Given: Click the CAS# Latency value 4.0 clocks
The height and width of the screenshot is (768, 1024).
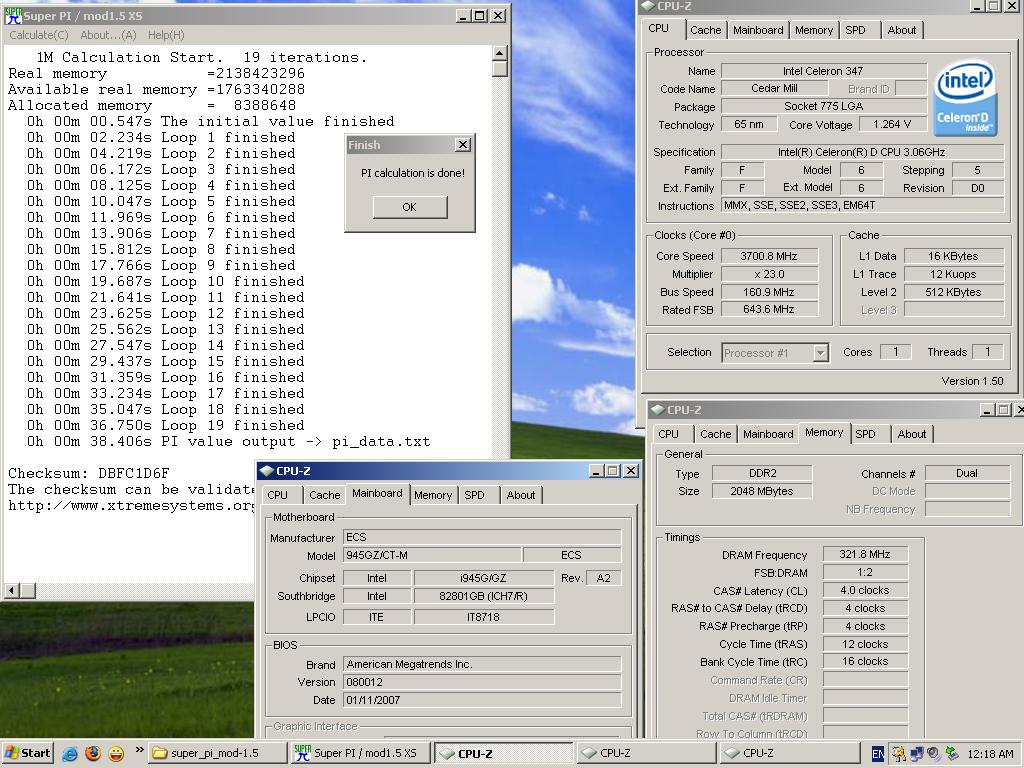Looking at the screenshot, I should tap(865, 590).
